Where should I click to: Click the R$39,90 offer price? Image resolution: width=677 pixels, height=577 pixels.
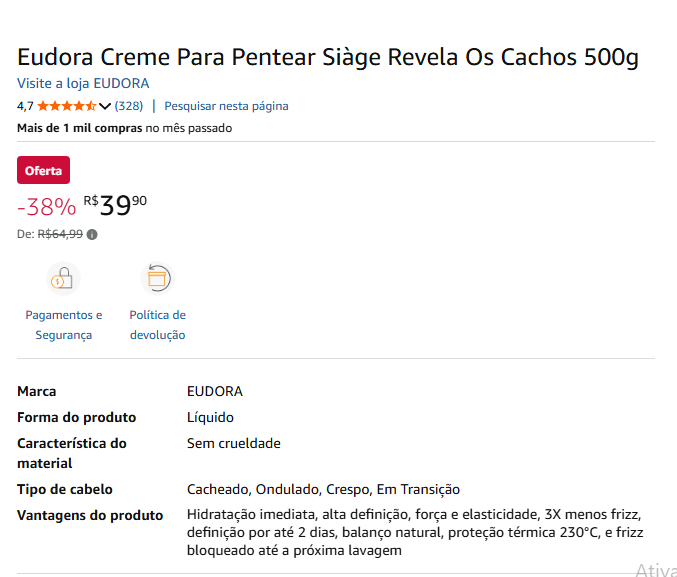pos(115,205)
